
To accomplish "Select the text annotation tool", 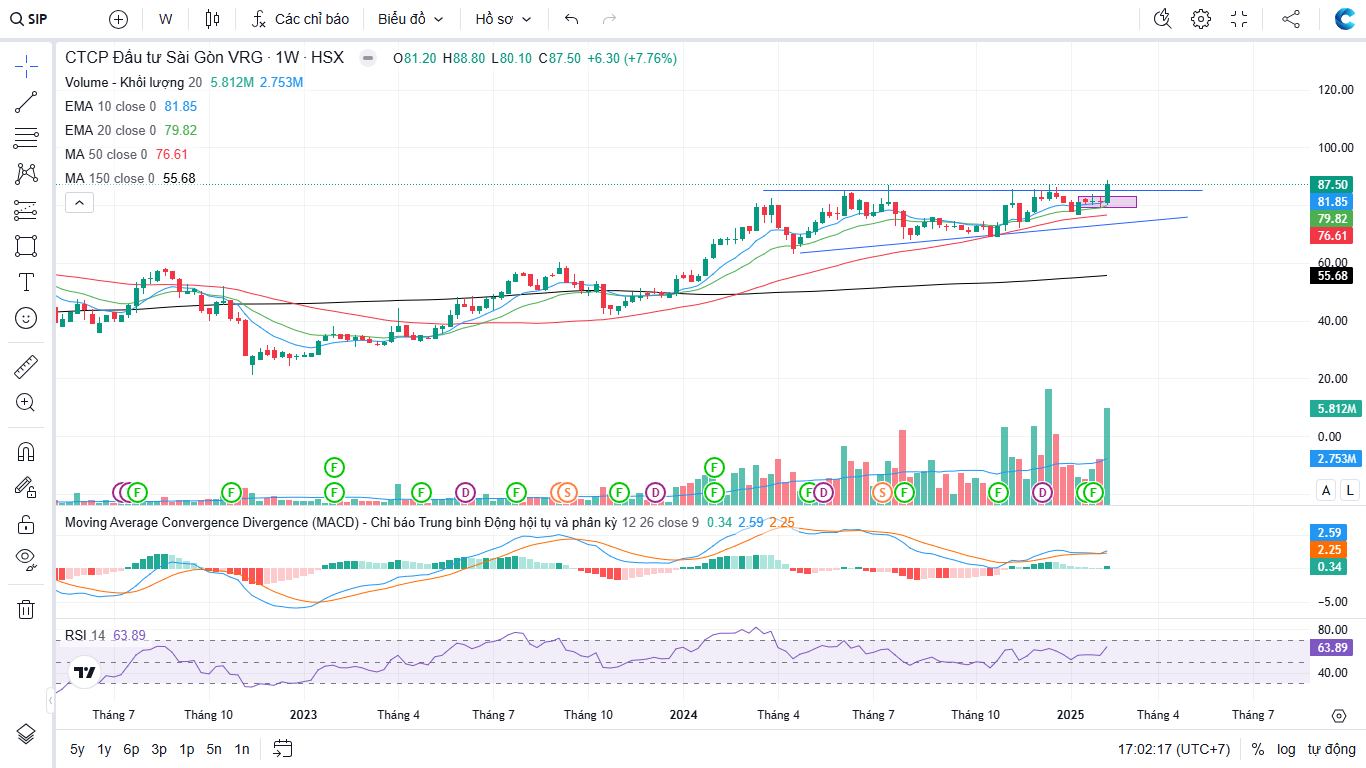I will coord(26,282).
